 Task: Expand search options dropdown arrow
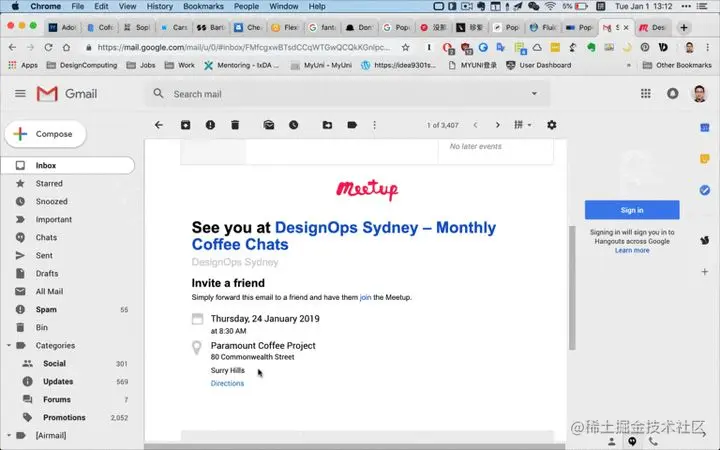(x=534, y=93)
